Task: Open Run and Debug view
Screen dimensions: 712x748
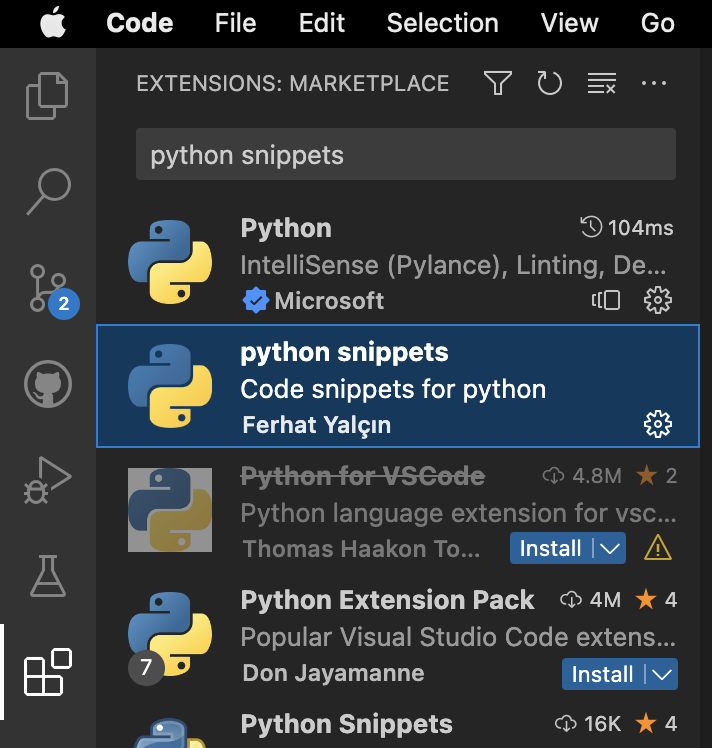Action: [x=48, y=480]
